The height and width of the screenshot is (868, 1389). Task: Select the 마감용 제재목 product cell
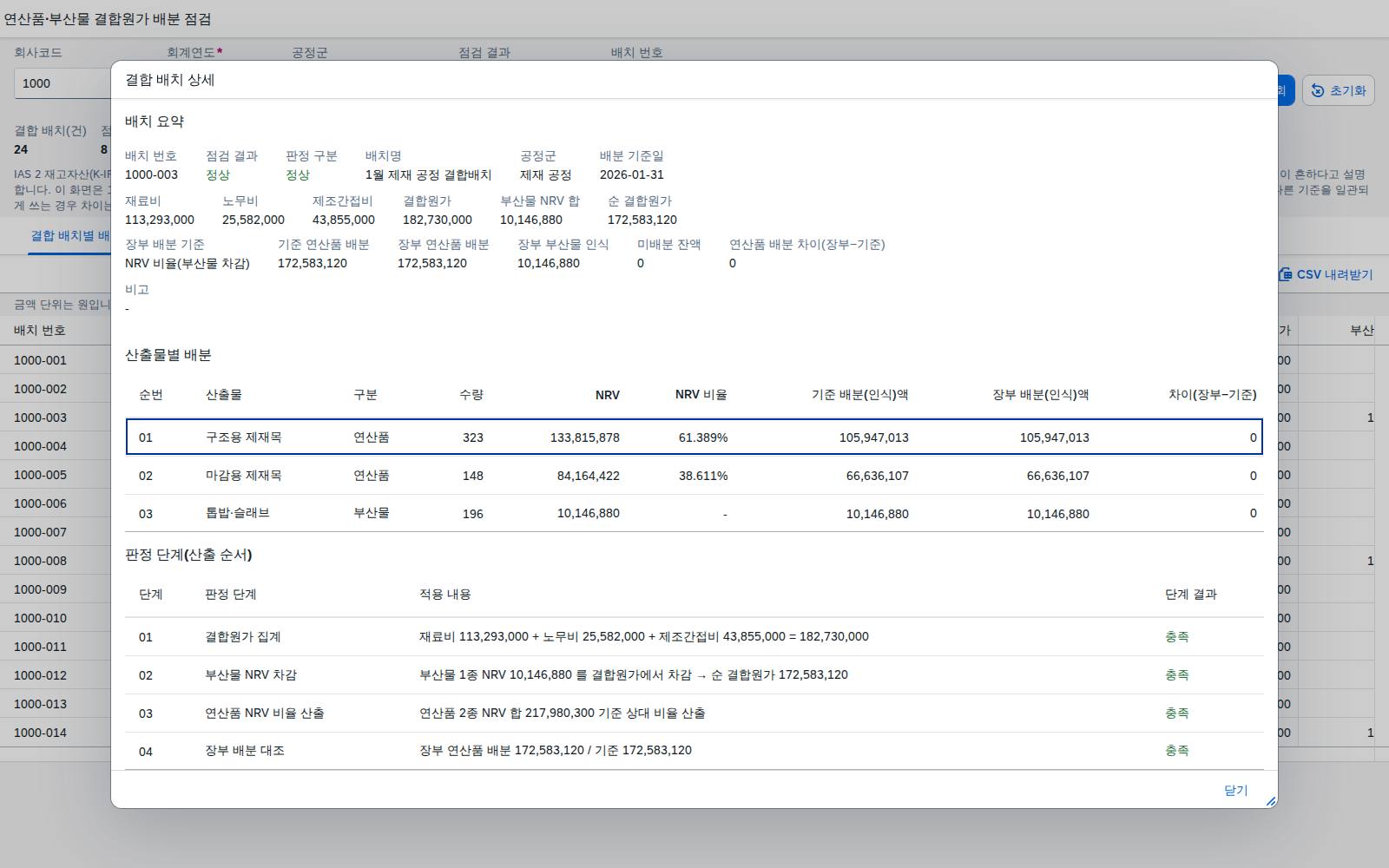[x=244, y=476]
